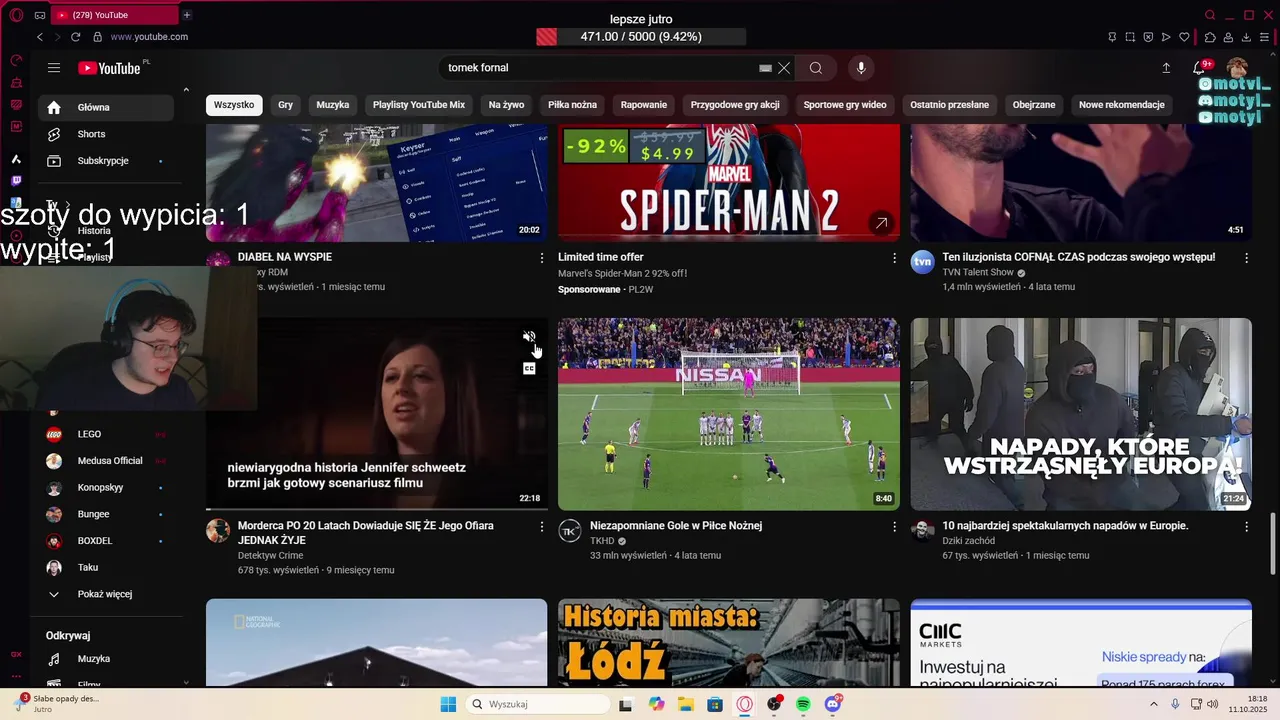The width and height of the screenshot is (1280, 720).
Task: Open browser downloads icon
Action: [x=1247, y=37]
